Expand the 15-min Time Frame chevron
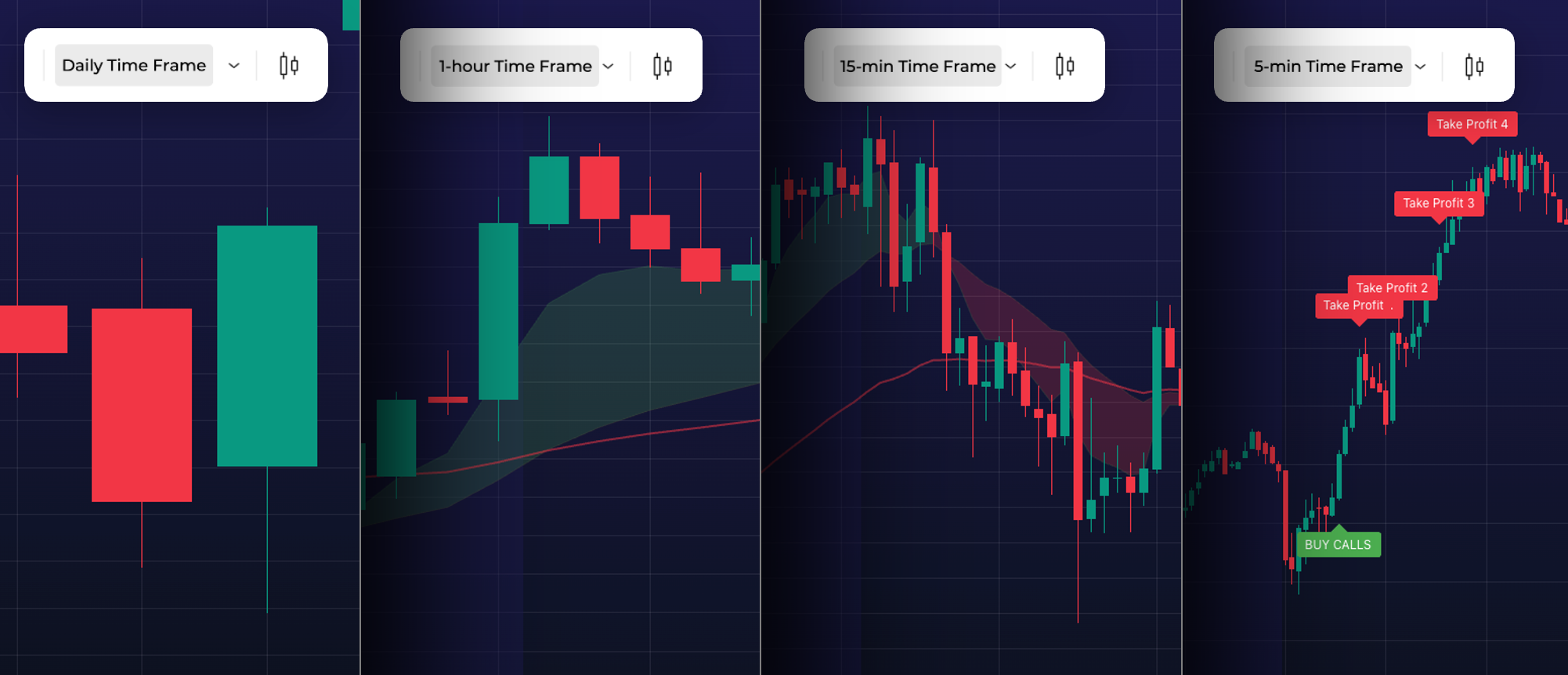The image size is (1568, 675). pyautogui.click(x=1010, y=67)
